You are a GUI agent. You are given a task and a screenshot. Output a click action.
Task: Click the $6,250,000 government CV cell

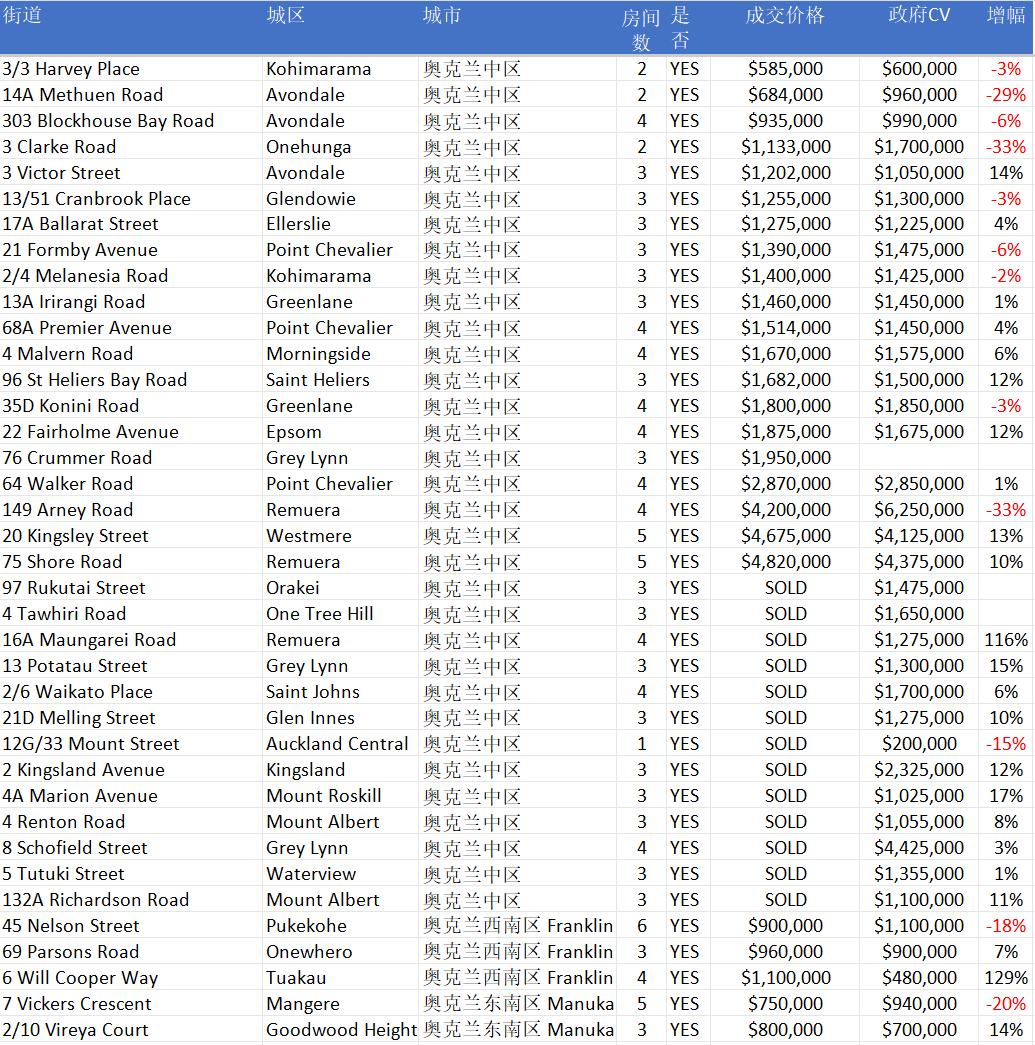(919, 510)
